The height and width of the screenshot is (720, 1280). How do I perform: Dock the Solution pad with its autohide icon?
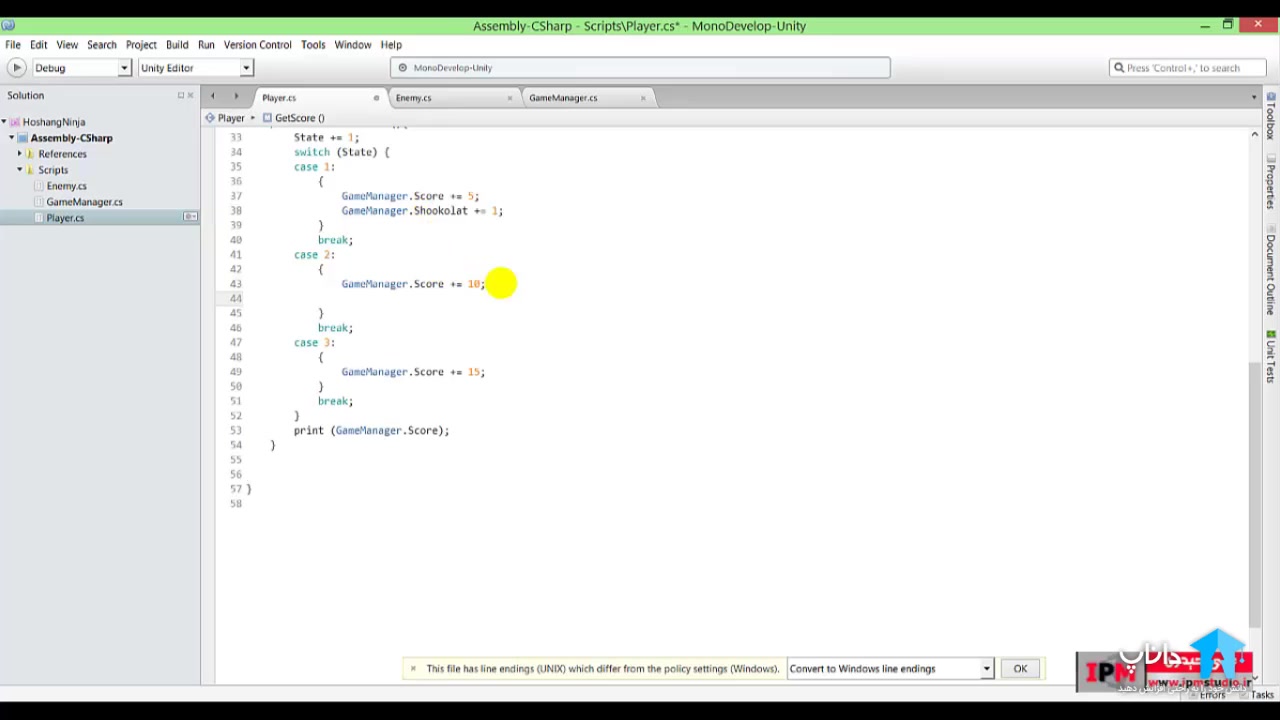tap(181, 96)
